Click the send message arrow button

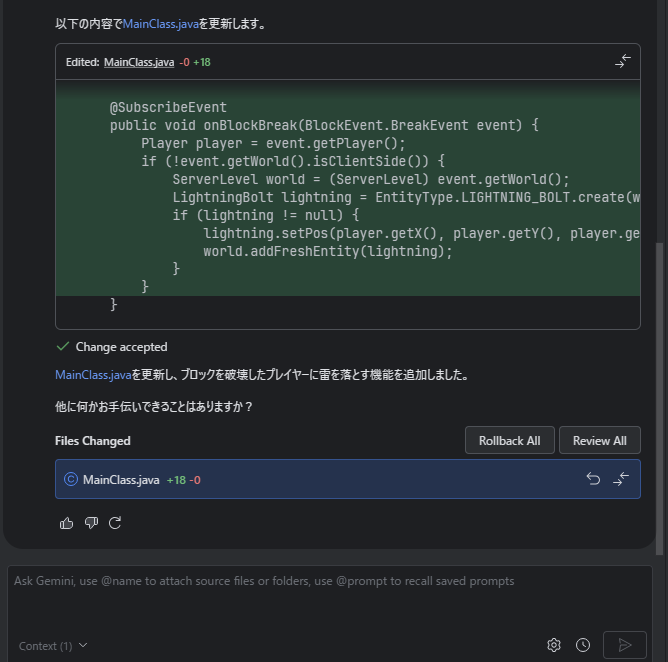pos(625,645)
